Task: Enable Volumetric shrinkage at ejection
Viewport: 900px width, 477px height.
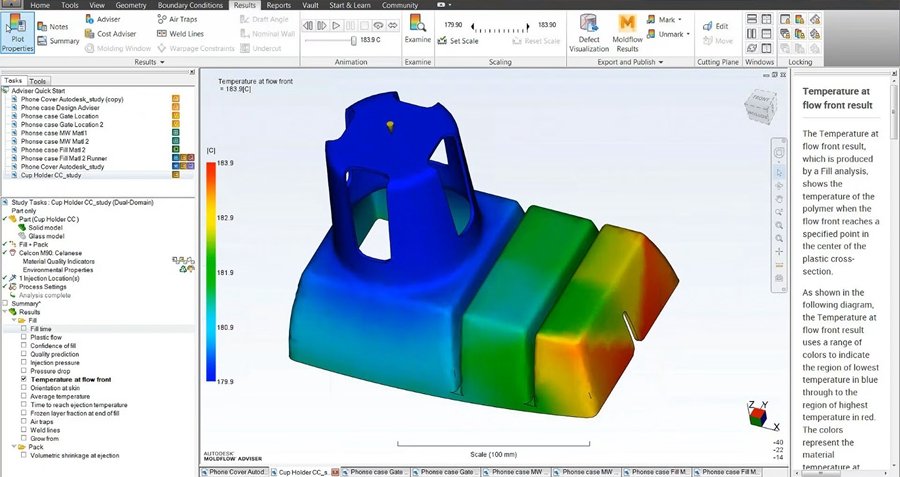Action: point(24,455)
